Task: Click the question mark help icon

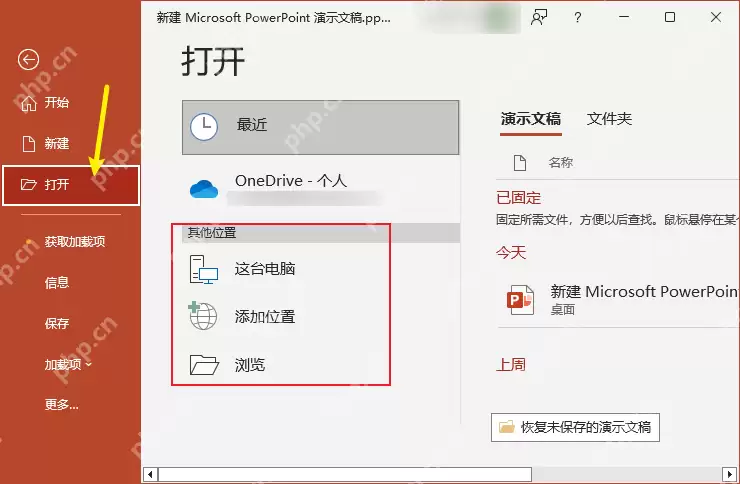Action: pyautogui.click(x=578, y=17)
